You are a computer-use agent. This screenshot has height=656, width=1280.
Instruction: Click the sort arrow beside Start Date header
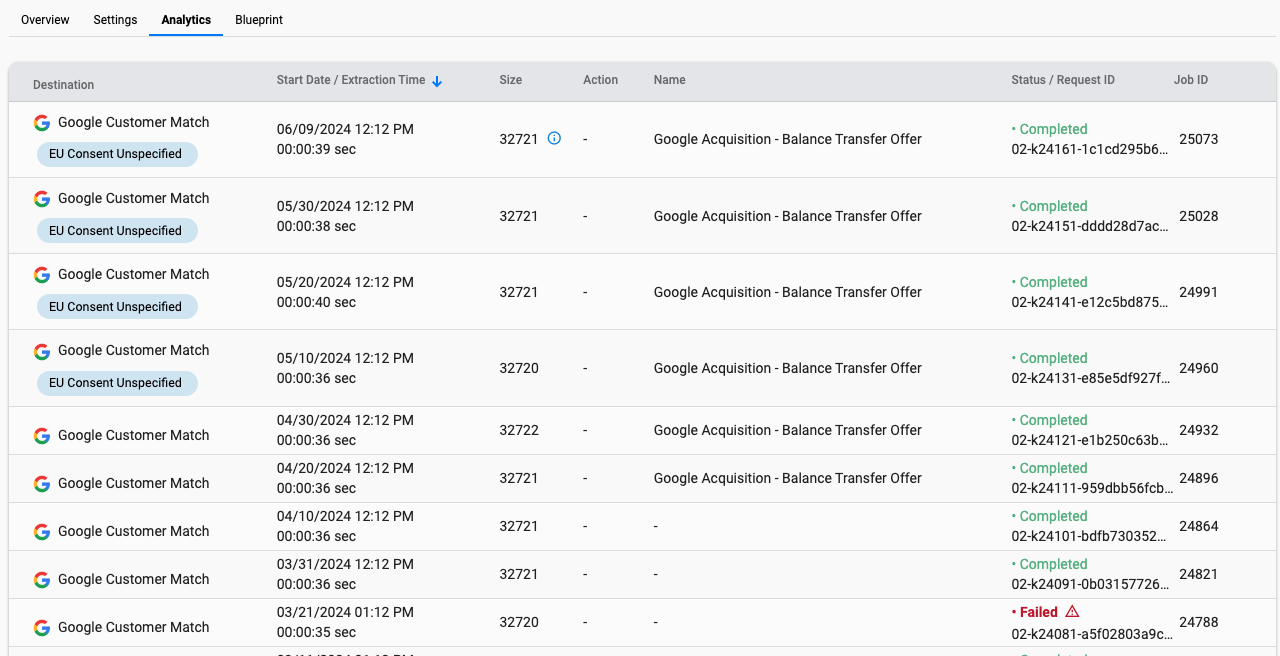[x=437, y=81]
